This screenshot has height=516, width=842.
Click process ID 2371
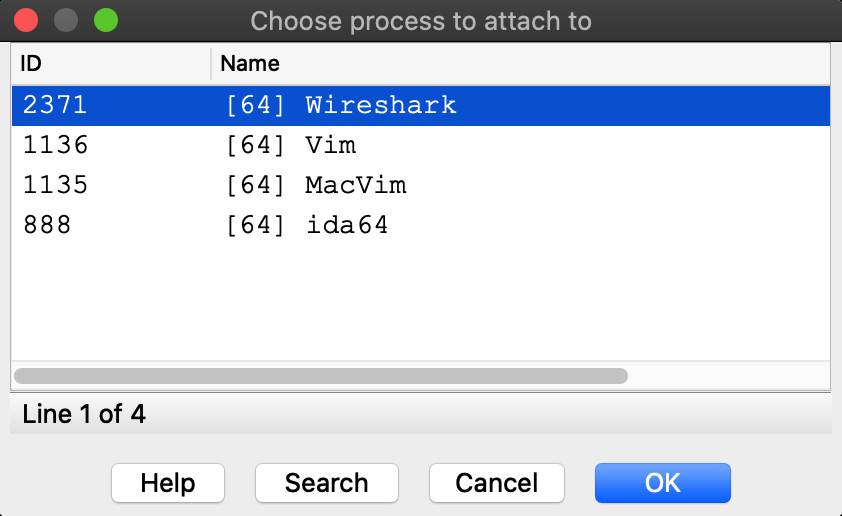pyautogui.click(x=55, y=105)
